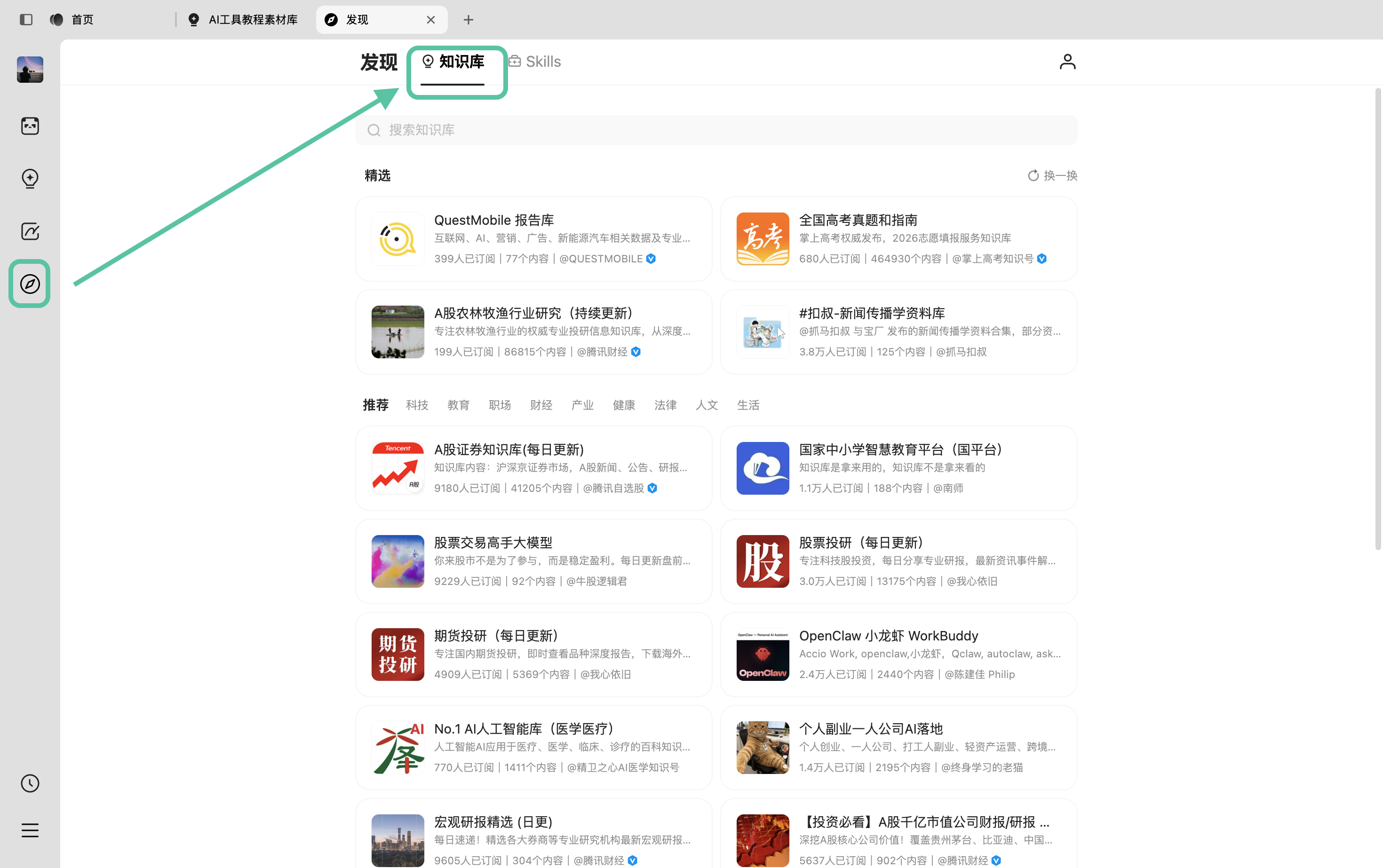Switch to the AI工具教程素材库 tab
Screen dimensions: 1383x868
pos(243,20)
